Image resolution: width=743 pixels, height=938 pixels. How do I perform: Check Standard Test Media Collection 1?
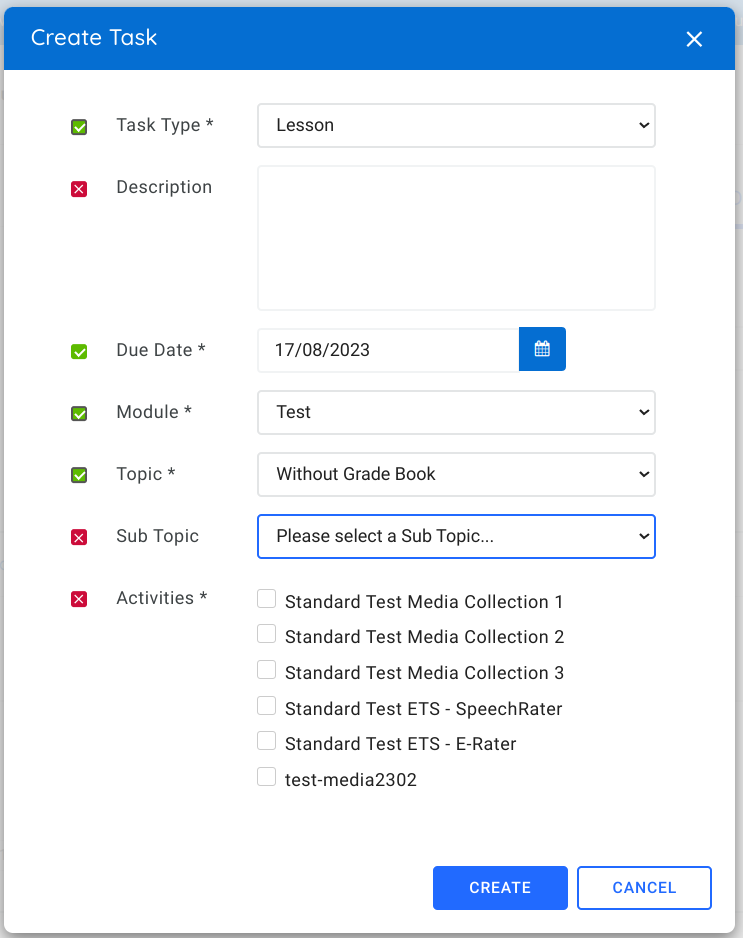click(x=267, y=598)
